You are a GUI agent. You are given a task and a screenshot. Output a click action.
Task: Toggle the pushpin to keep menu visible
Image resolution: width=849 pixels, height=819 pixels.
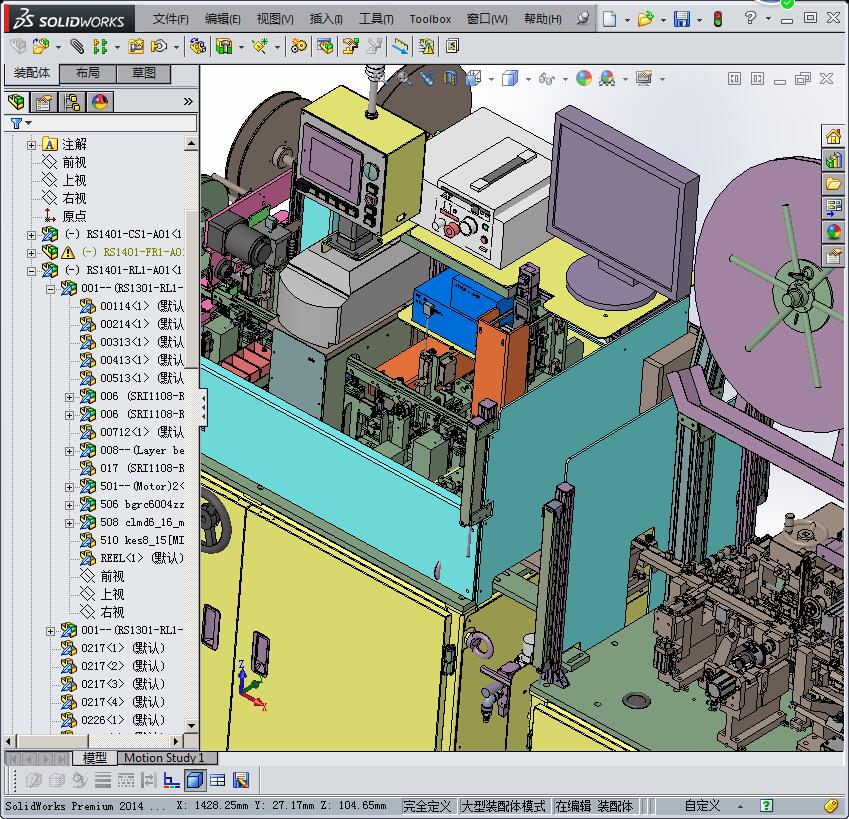pos(583,18)
